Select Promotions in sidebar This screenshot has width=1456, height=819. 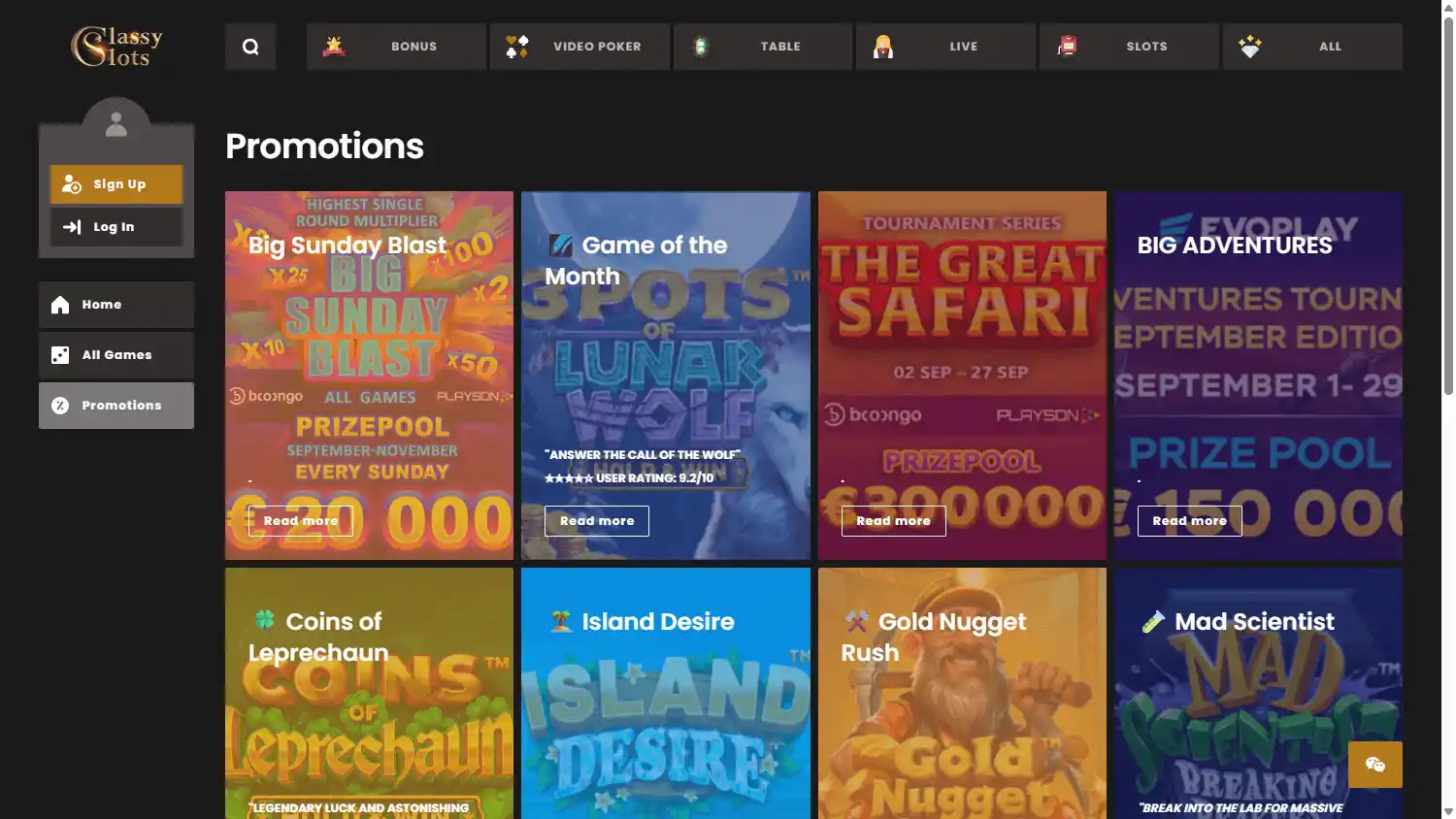(116, 406)
